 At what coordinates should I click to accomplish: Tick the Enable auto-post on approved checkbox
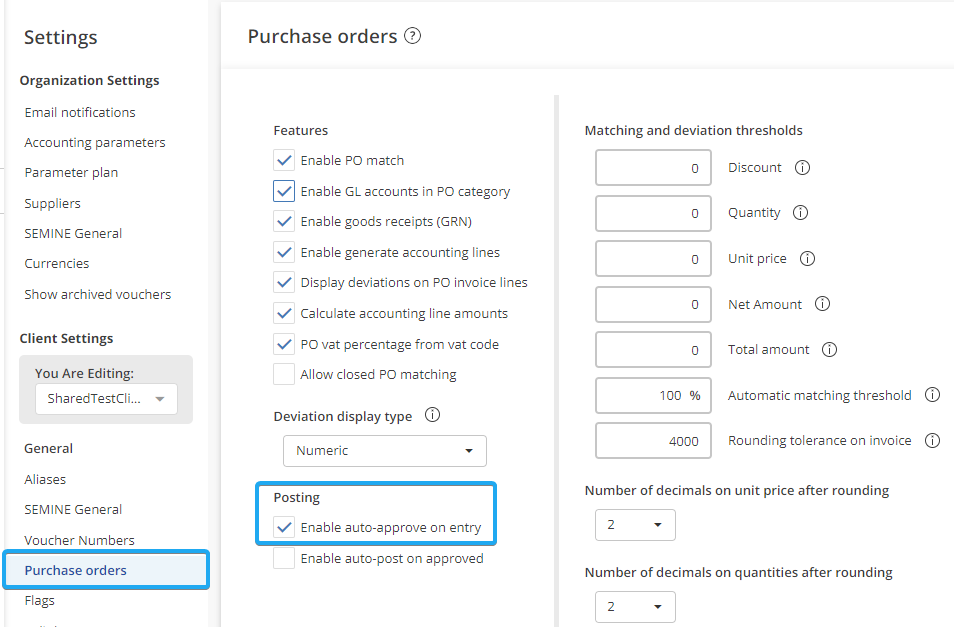(x=284, y=559)
